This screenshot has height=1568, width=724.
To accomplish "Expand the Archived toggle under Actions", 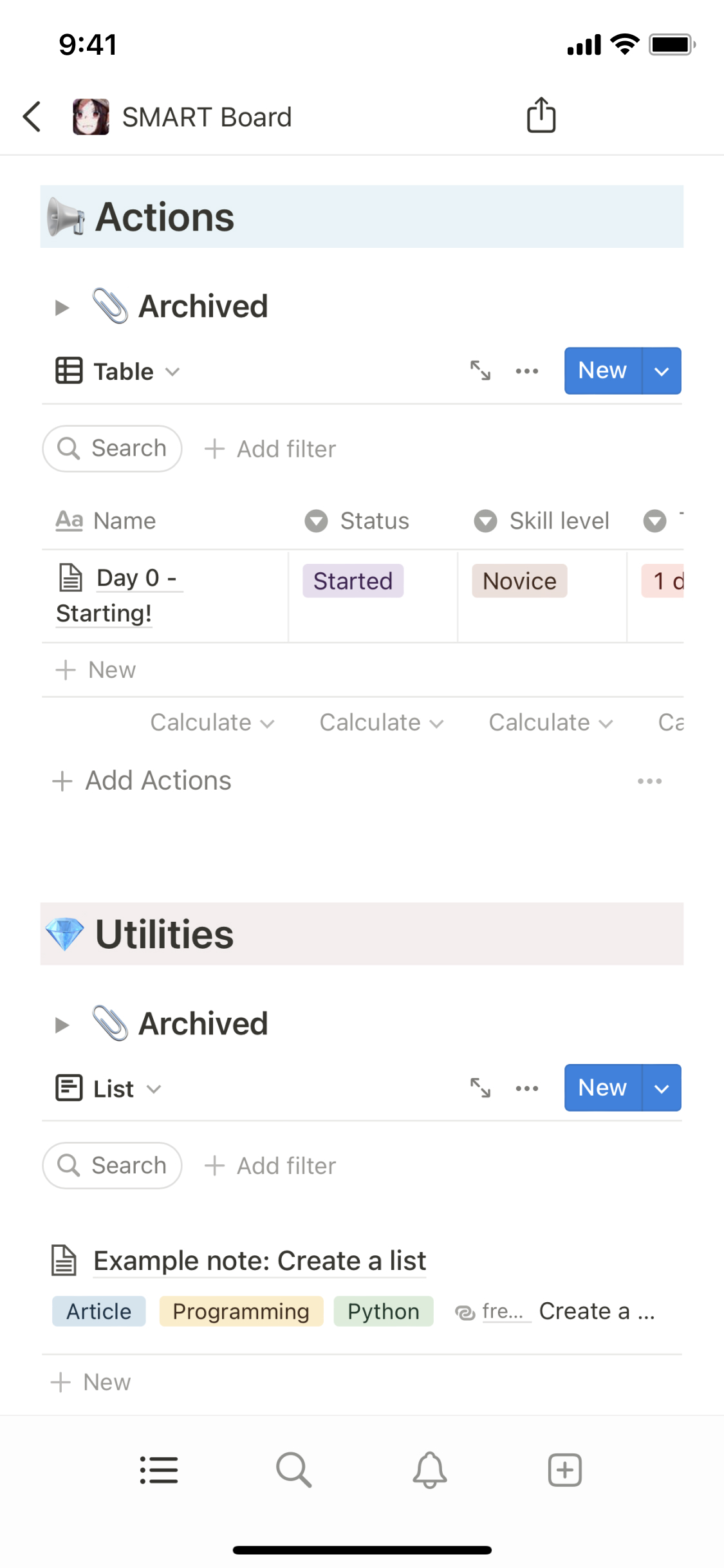I will [62, 307].
